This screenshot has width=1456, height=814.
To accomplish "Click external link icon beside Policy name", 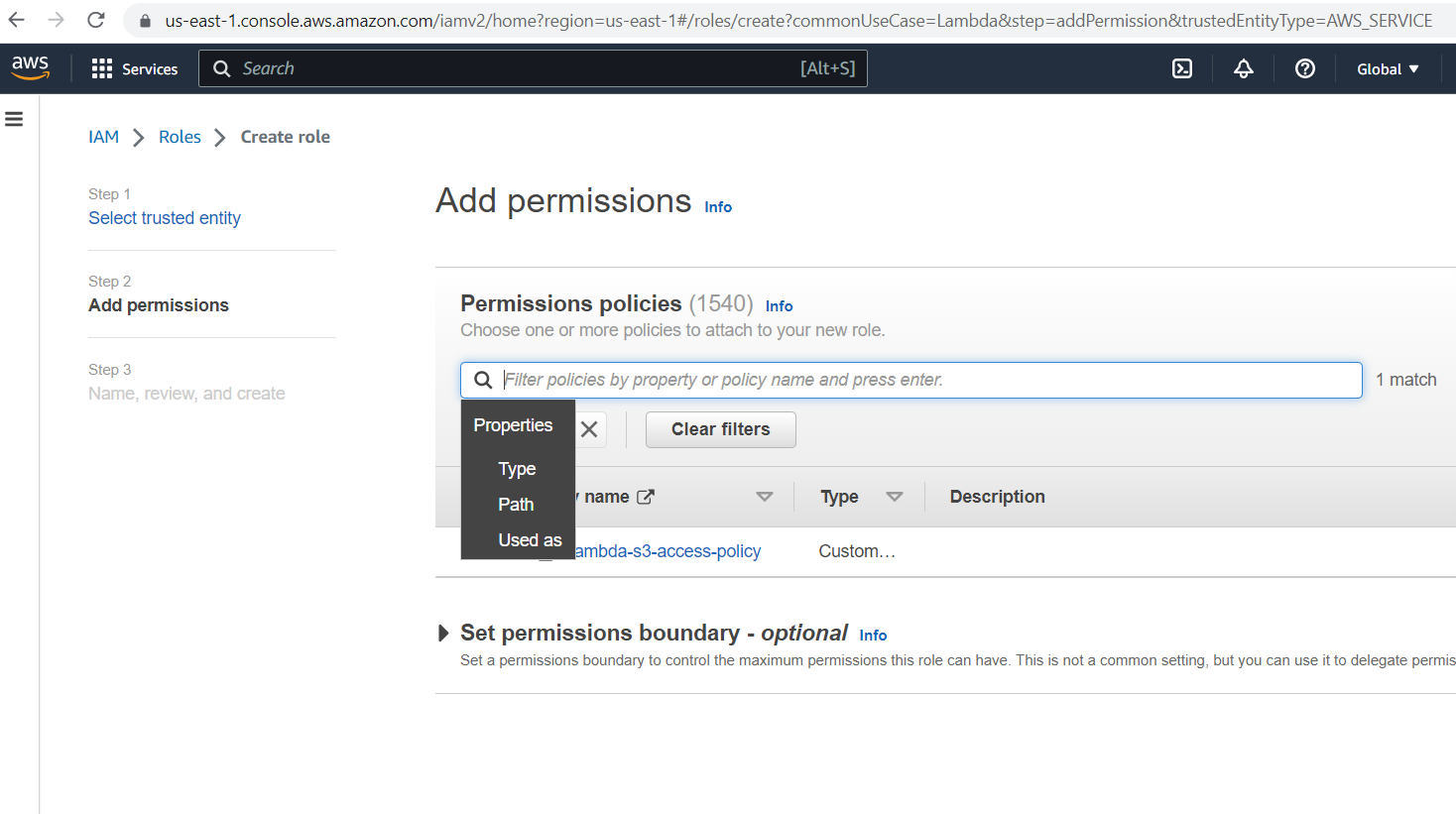I will point(646,497).
